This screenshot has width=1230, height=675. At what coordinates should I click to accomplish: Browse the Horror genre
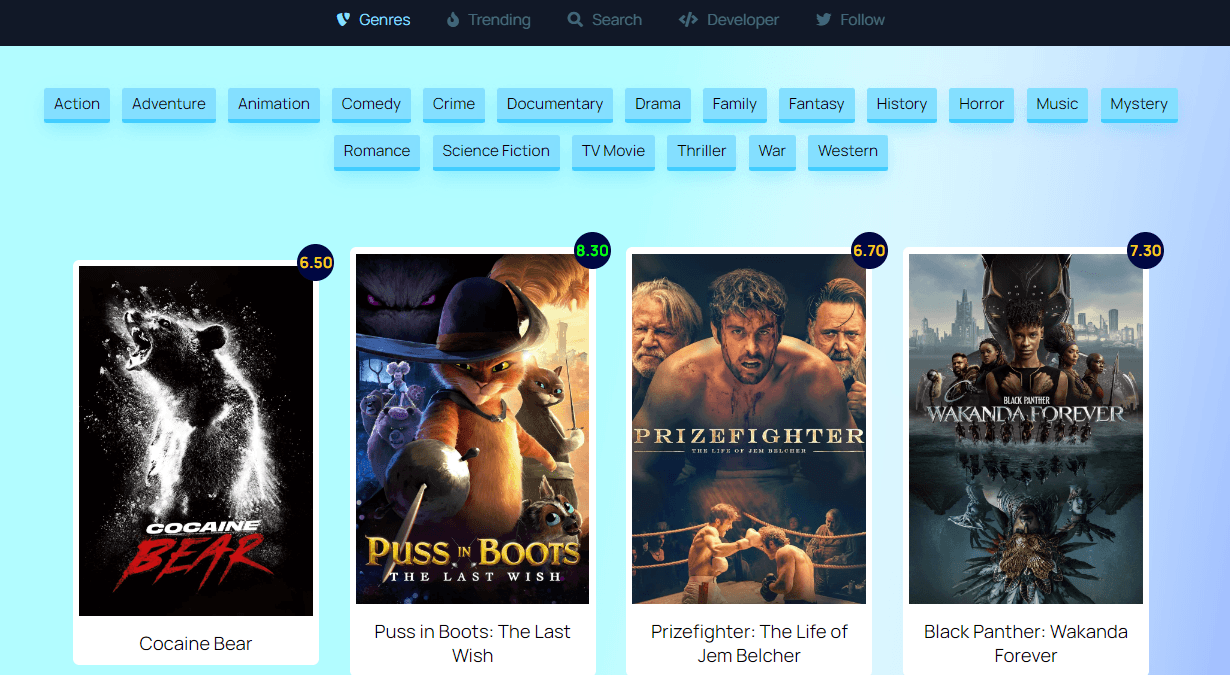981,104
